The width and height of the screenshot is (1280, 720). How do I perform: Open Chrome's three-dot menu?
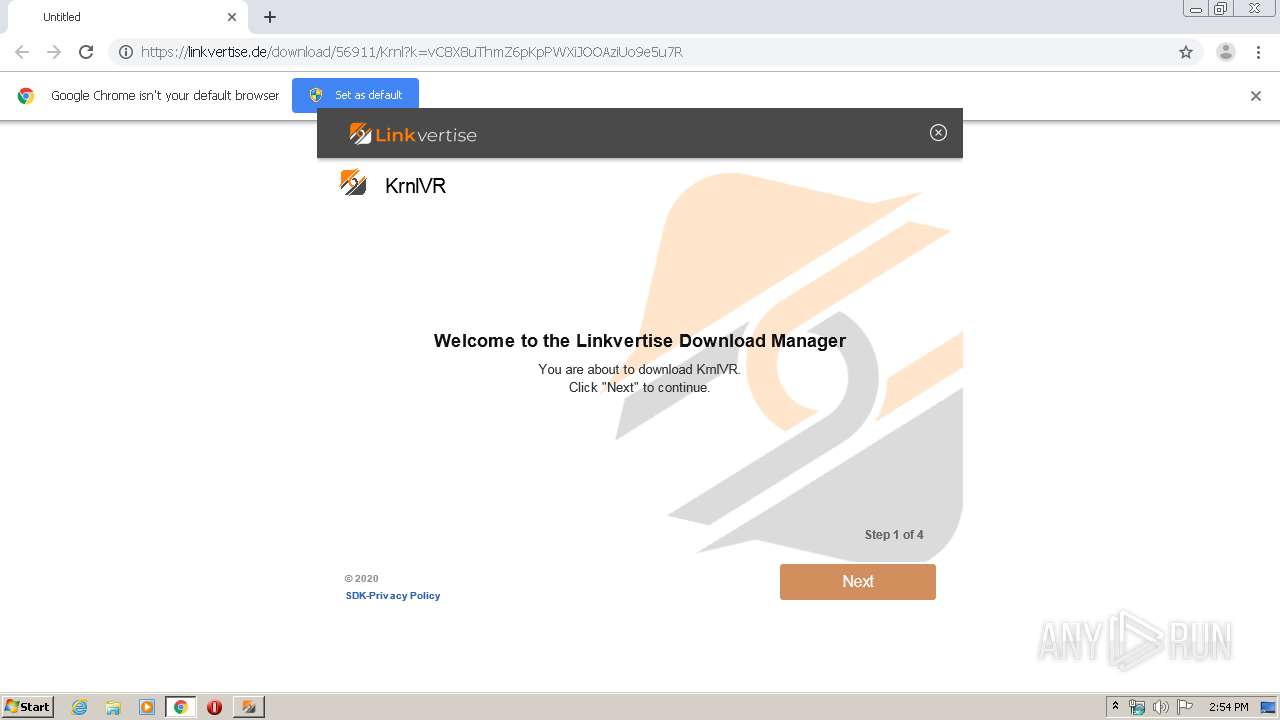[x=1258, y=52]
